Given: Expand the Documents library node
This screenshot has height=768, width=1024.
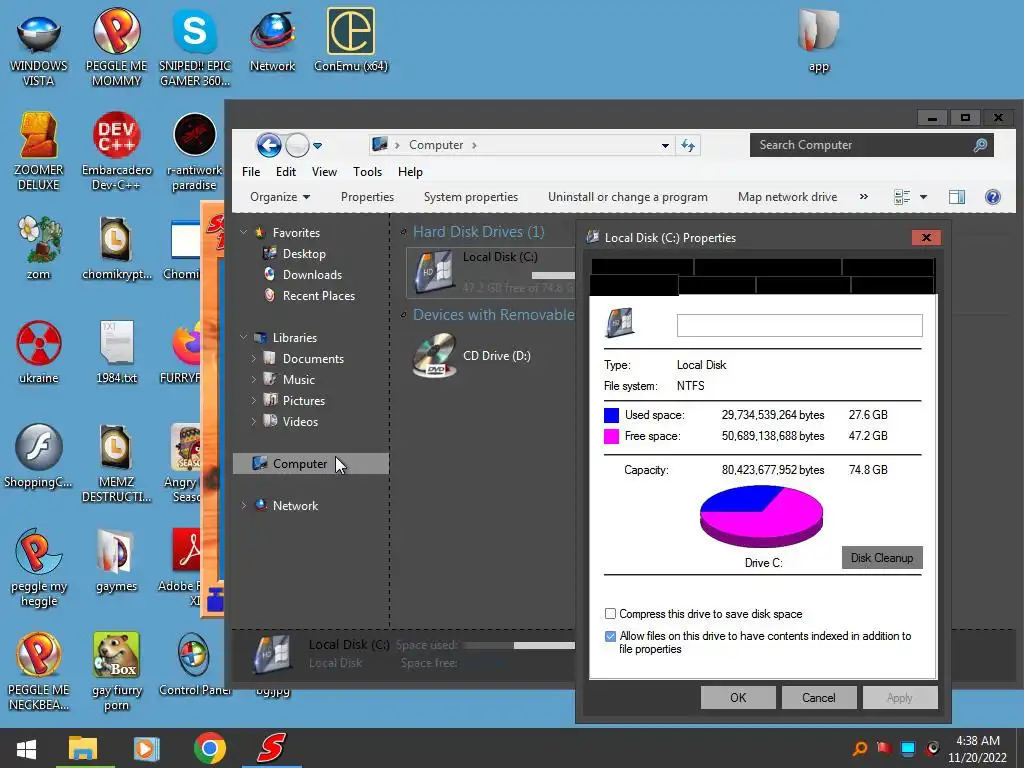Looking at the screenshot, I should [x=253, y=359].
